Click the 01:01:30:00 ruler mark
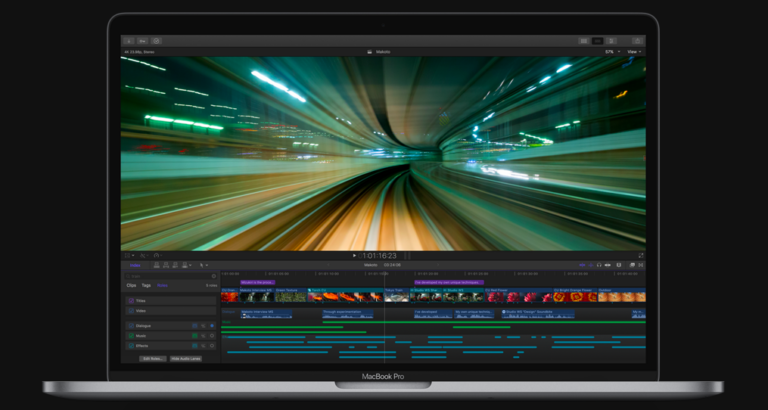The height and width of the screenshot is (410, 768). 527,274
